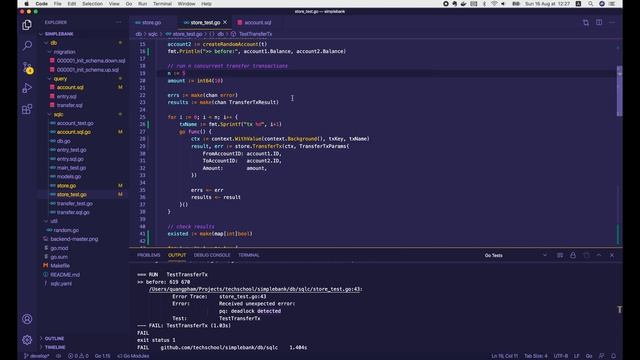Image resolution: width=640 pixels, height=360 pixels.
Task: Open the errors and warnings count
Action: pos(78,356)
